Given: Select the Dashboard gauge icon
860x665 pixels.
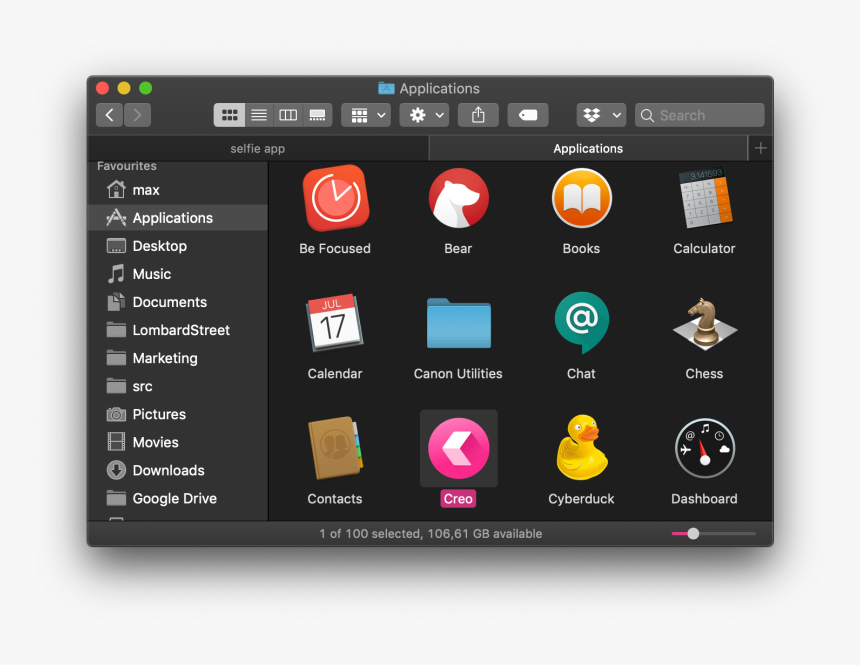Looking at the screenshot, I should (x=705, y=448).
